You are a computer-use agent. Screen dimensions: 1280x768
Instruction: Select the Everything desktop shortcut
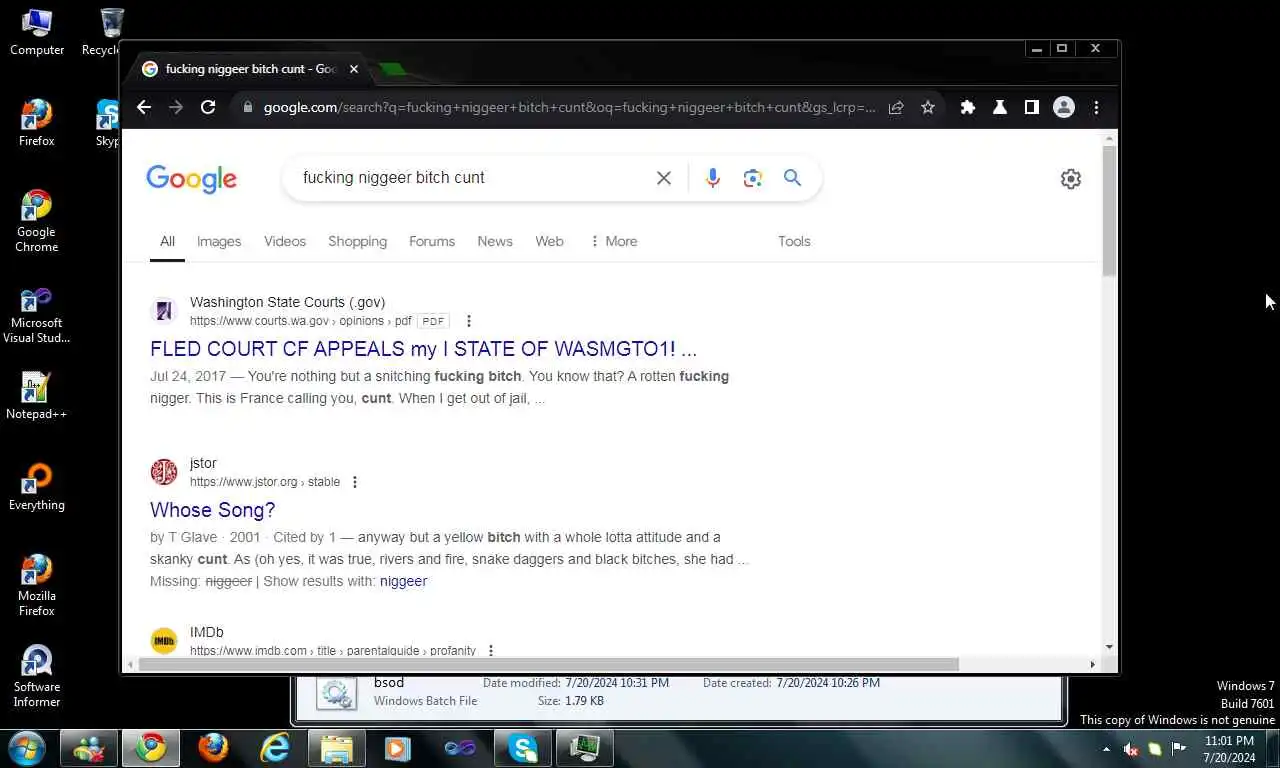37,487
